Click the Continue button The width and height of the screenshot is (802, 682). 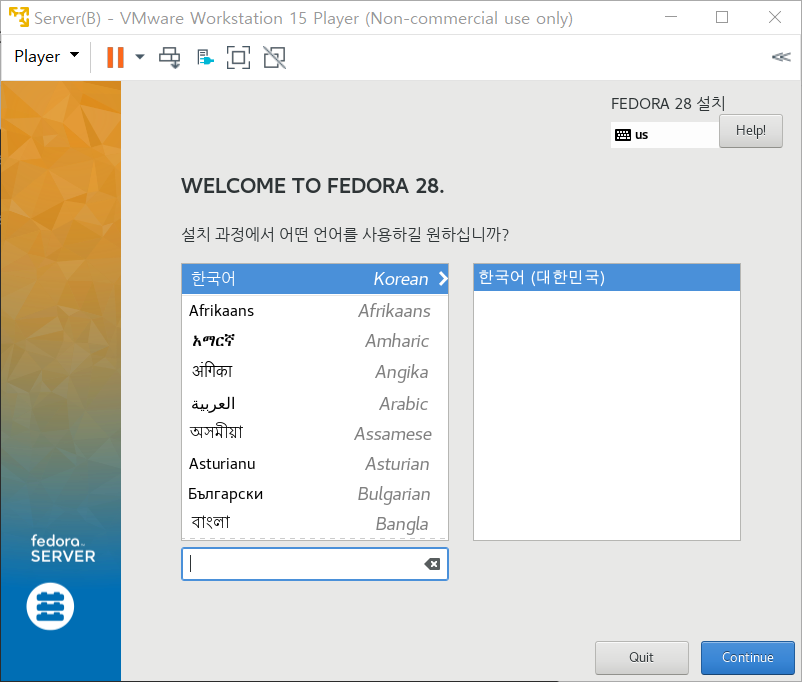747,657
